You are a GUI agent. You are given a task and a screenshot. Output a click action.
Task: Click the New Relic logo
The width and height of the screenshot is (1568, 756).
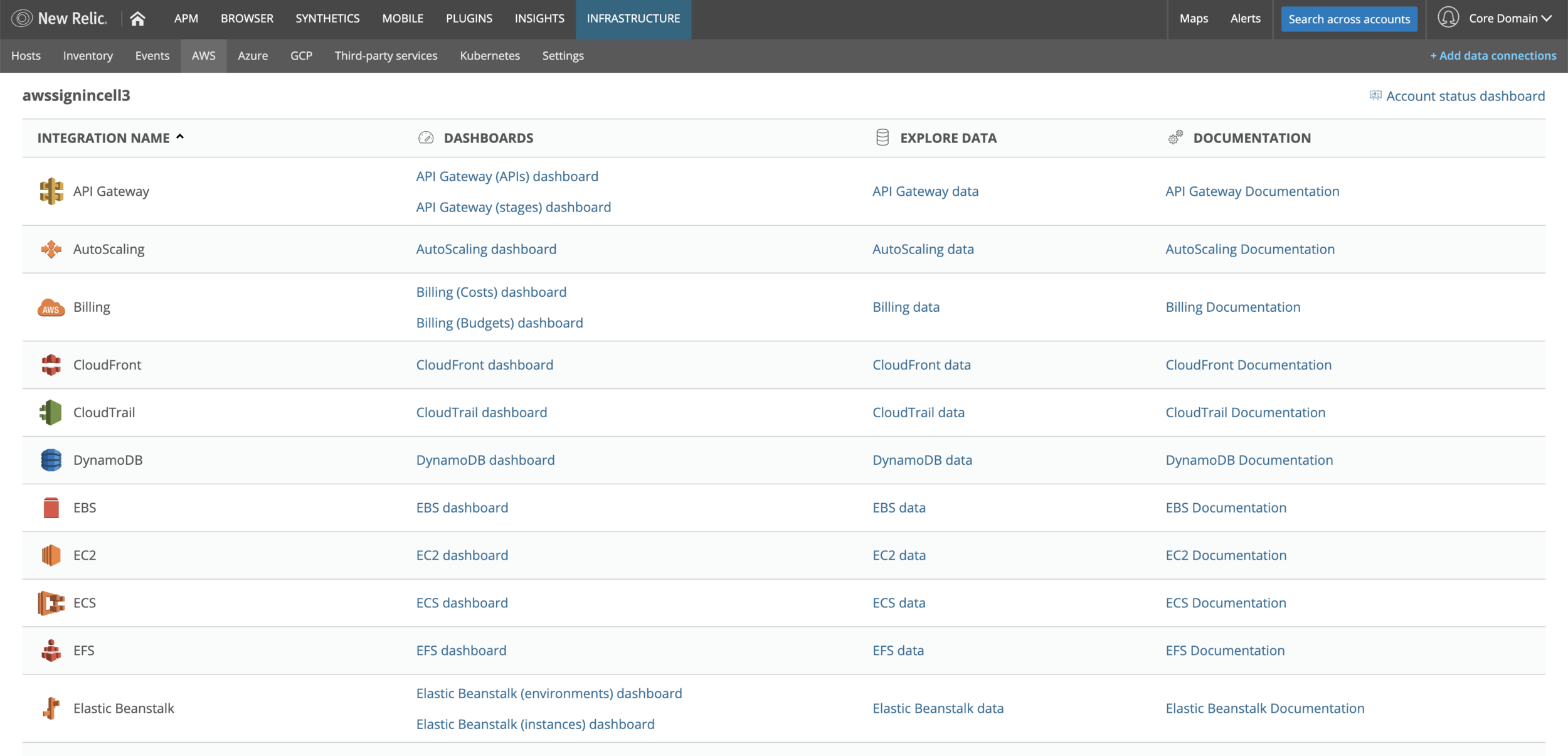coord(59,19)
